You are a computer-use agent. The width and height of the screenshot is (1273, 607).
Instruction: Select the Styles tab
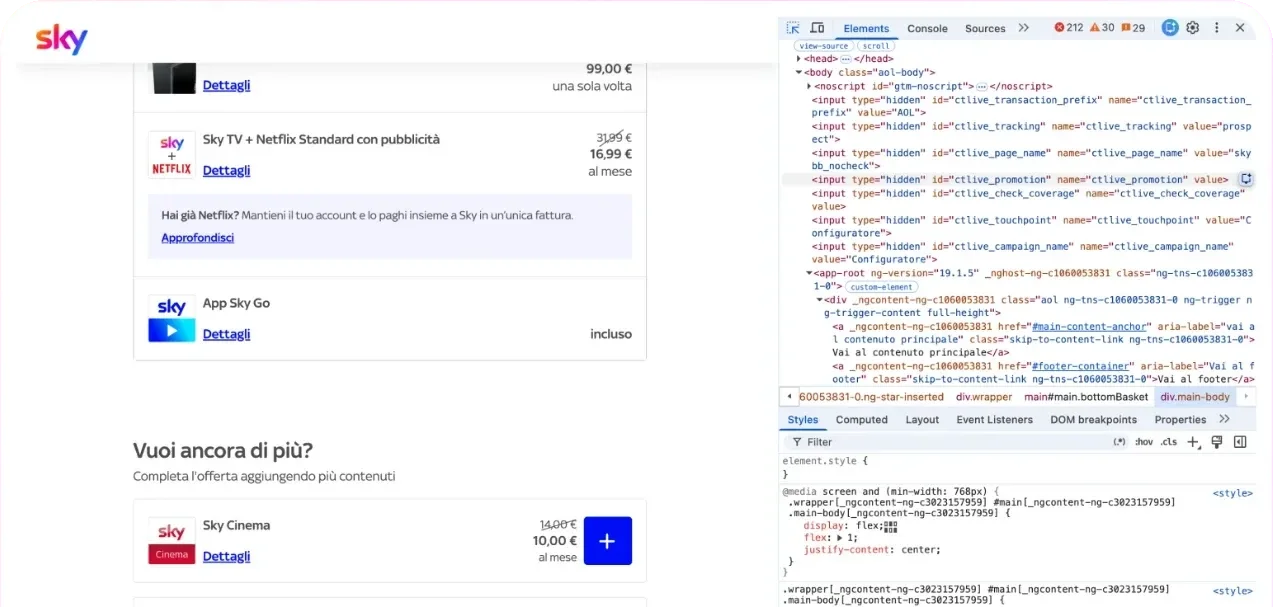pyautogui.click(x=802, y=420)
